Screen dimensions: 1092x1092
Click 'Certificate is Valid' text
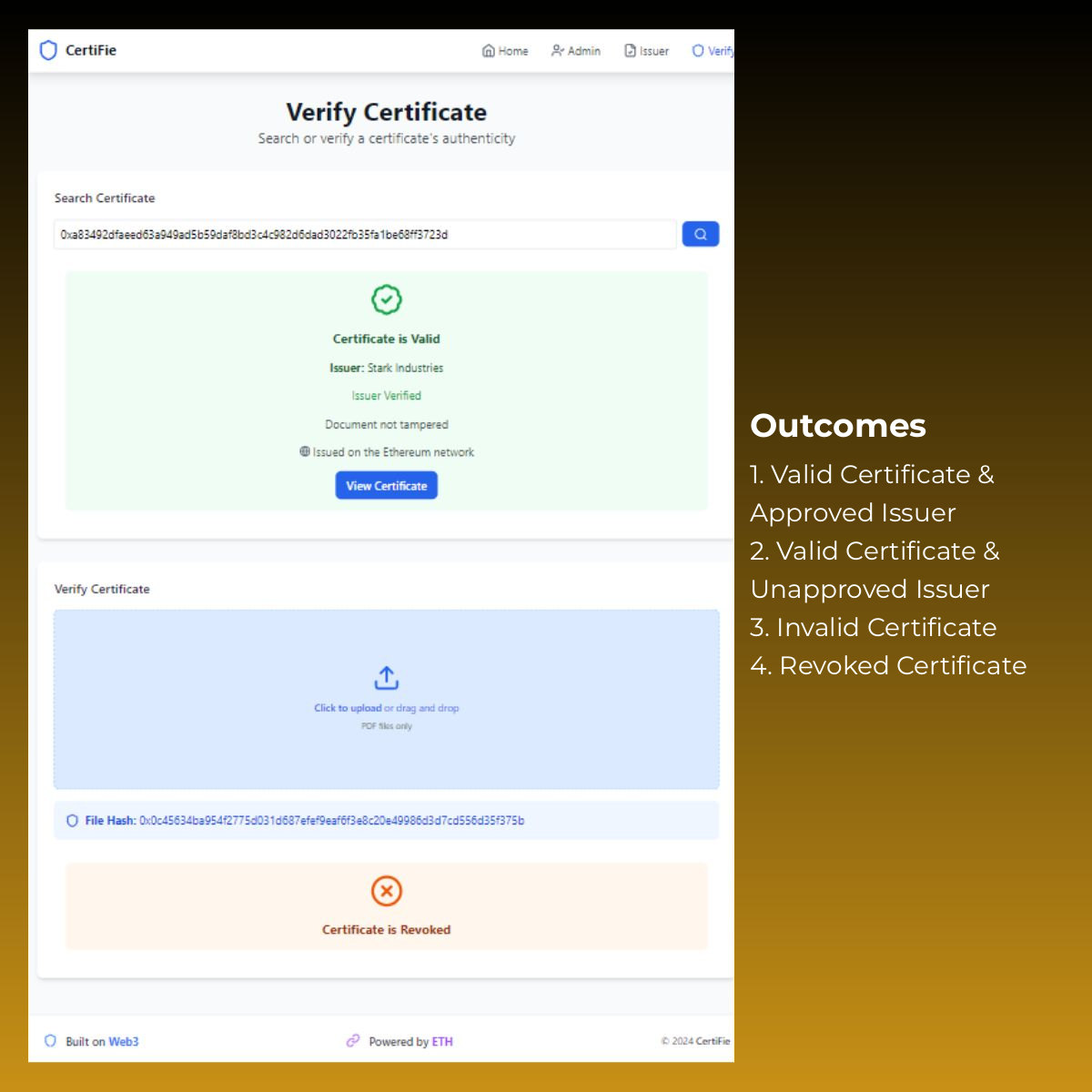pos(387,339)
